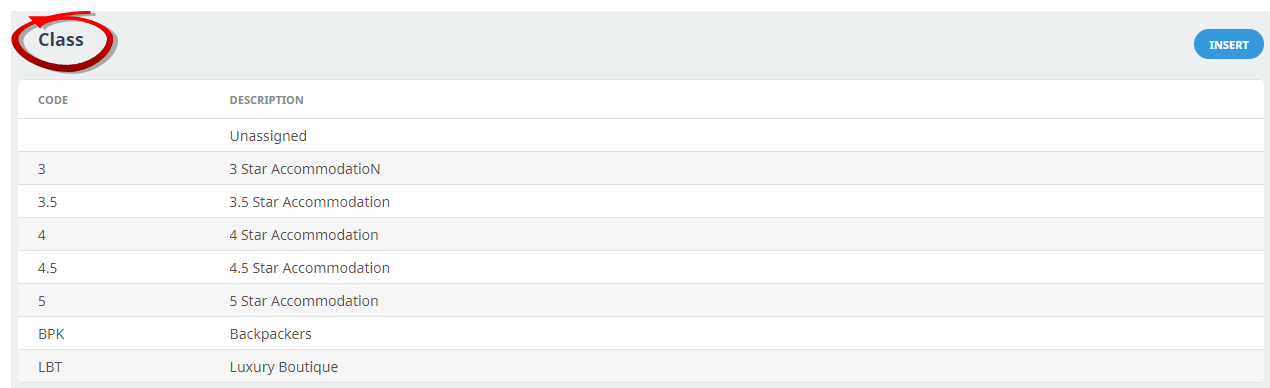This screenshot has height=388, width=1270.
Task: Click code cell 5
Action: click(42, 301)
